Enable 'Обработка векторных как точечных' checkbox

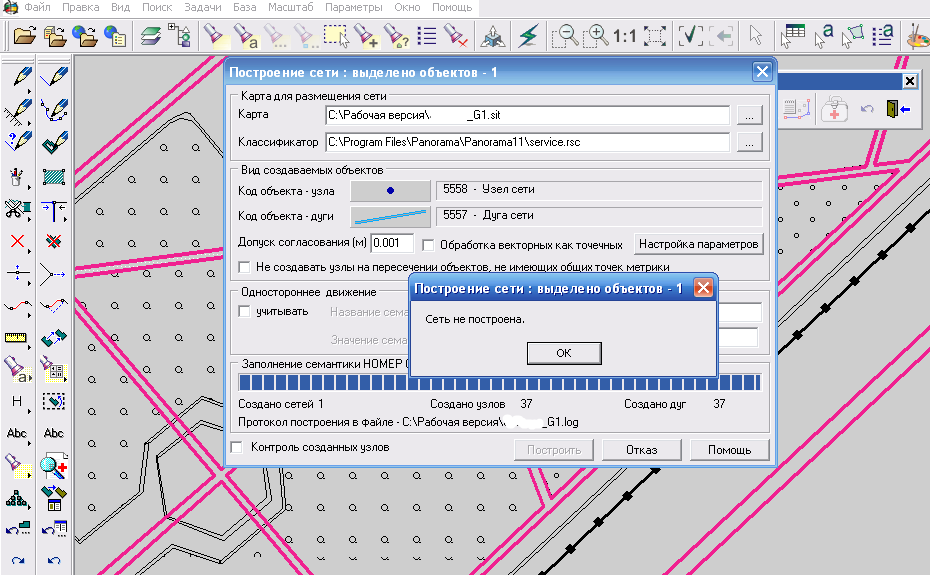click(428, 245)
